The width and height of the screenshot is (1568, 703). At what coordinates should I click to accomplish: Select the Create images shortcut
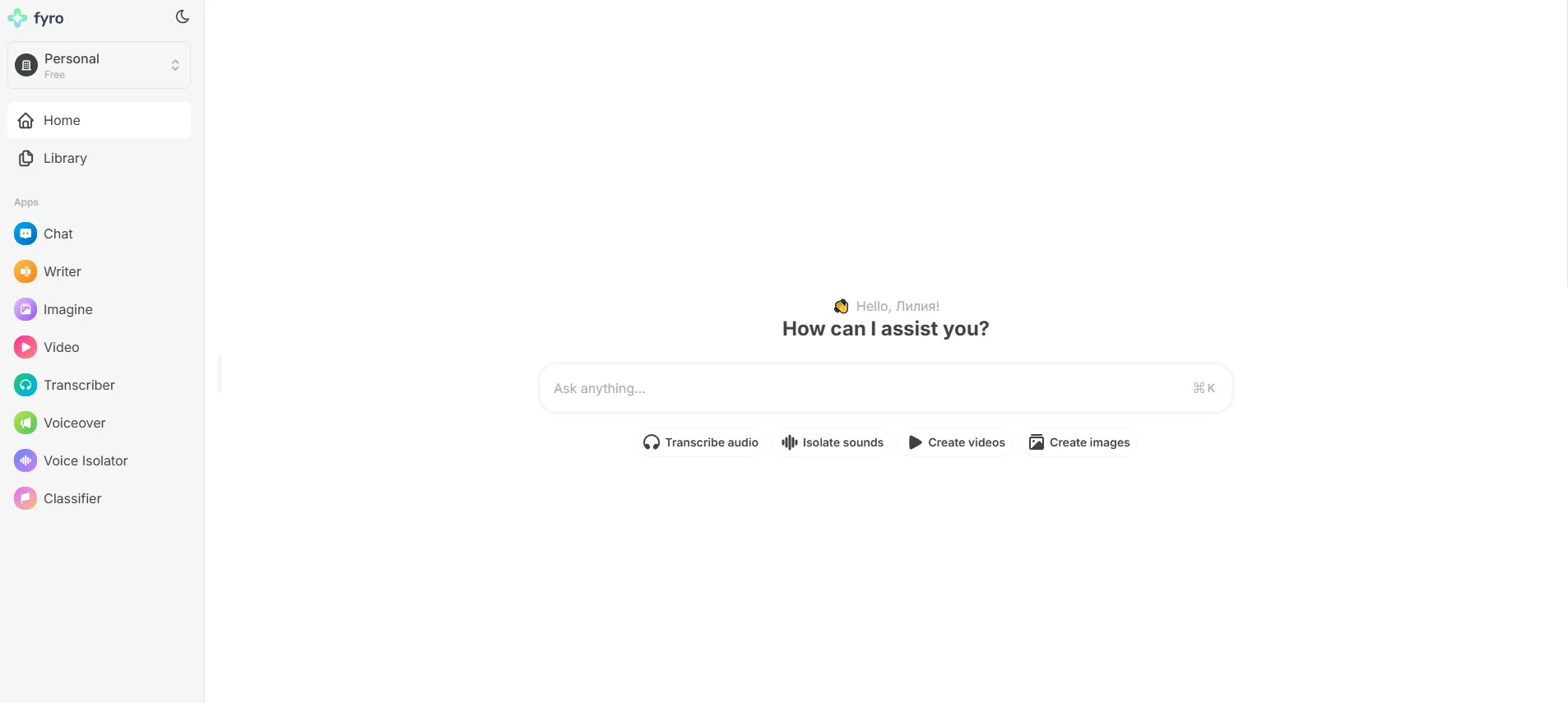click(1079, 442)
